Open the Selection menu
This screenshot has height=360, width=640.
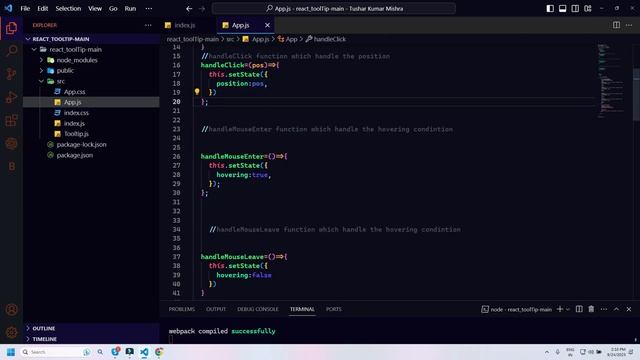tap(68, 9)
